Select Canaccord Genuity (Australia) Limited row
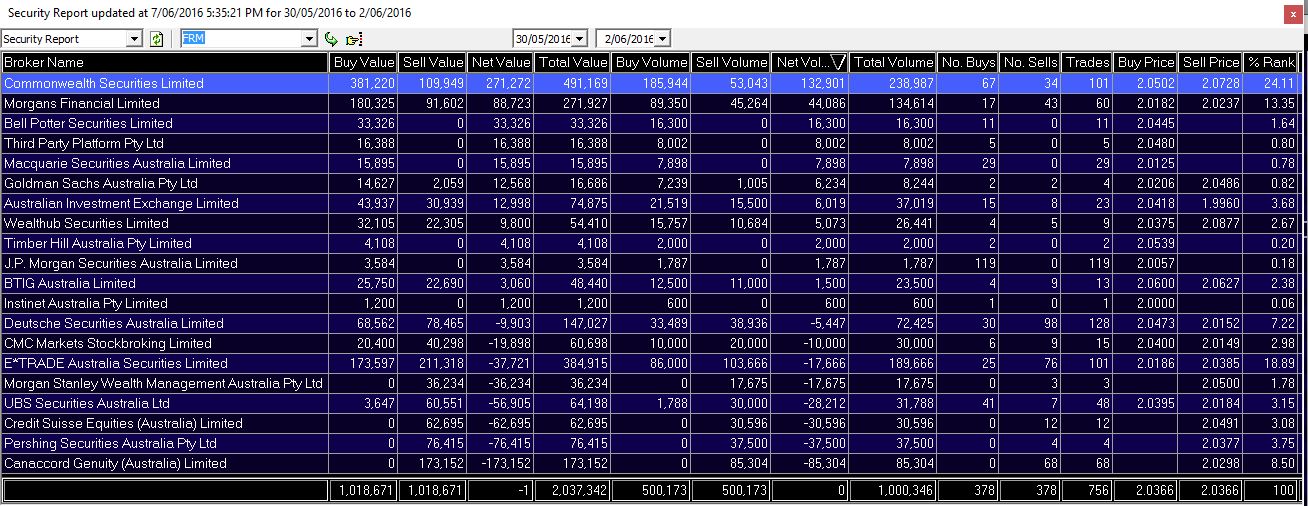This screenshot has width=1308, height=506. (651, 463)
